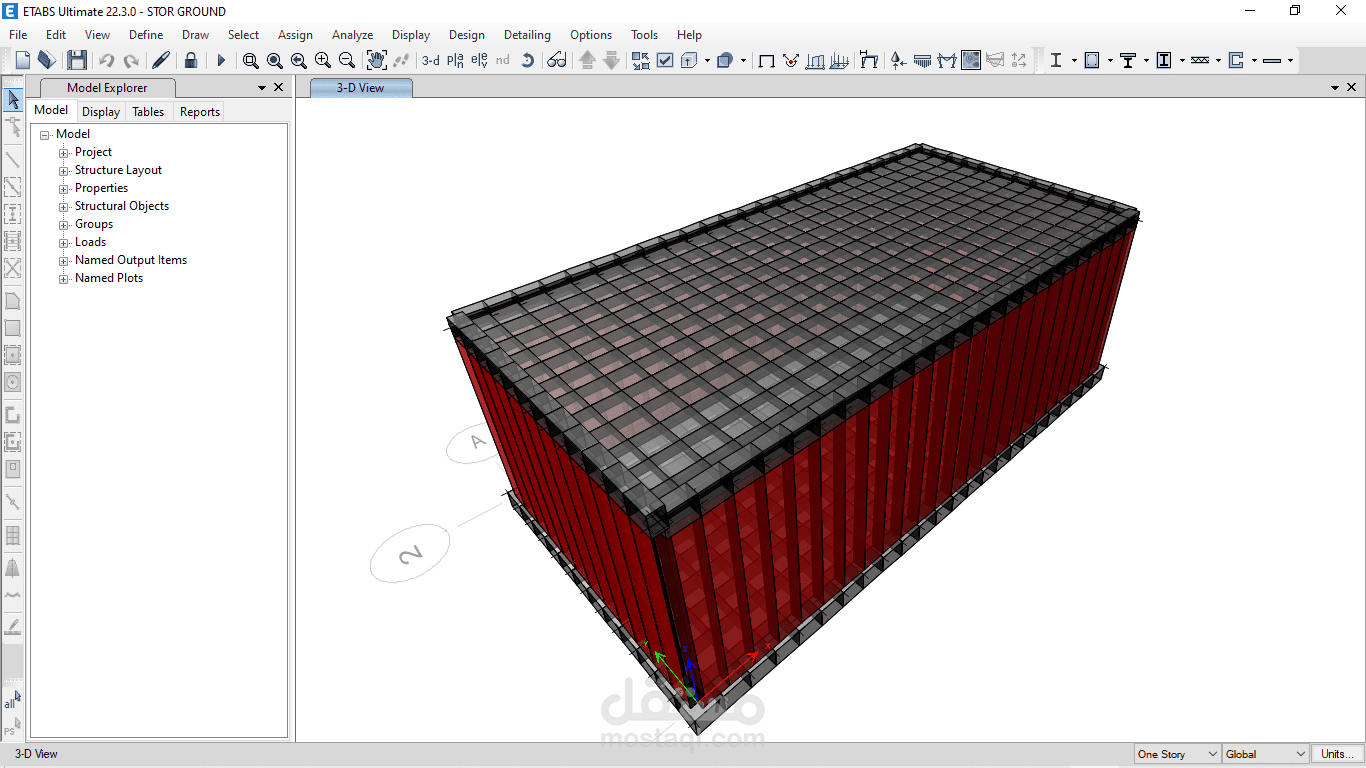Expand the Loads tree node
This screenshot has height=768, width=1366.
[x=64, y=243]
